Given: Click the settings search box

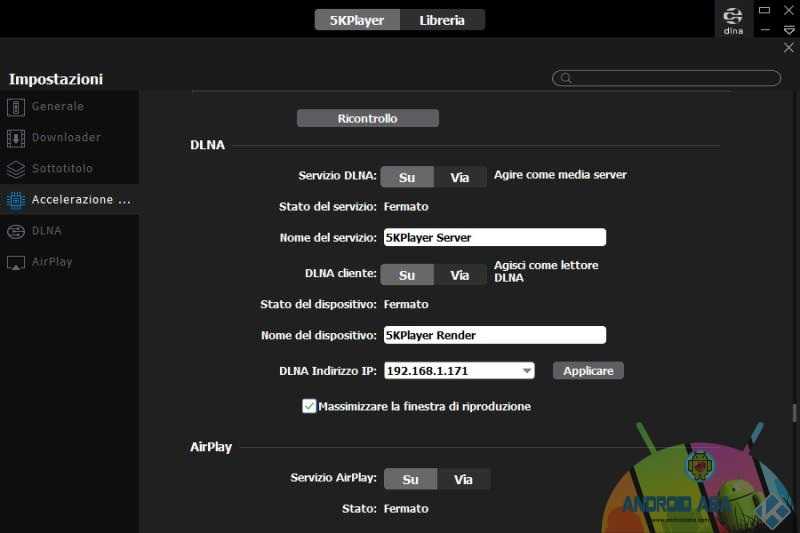Looking at the screenshot, I should [666, 78].
